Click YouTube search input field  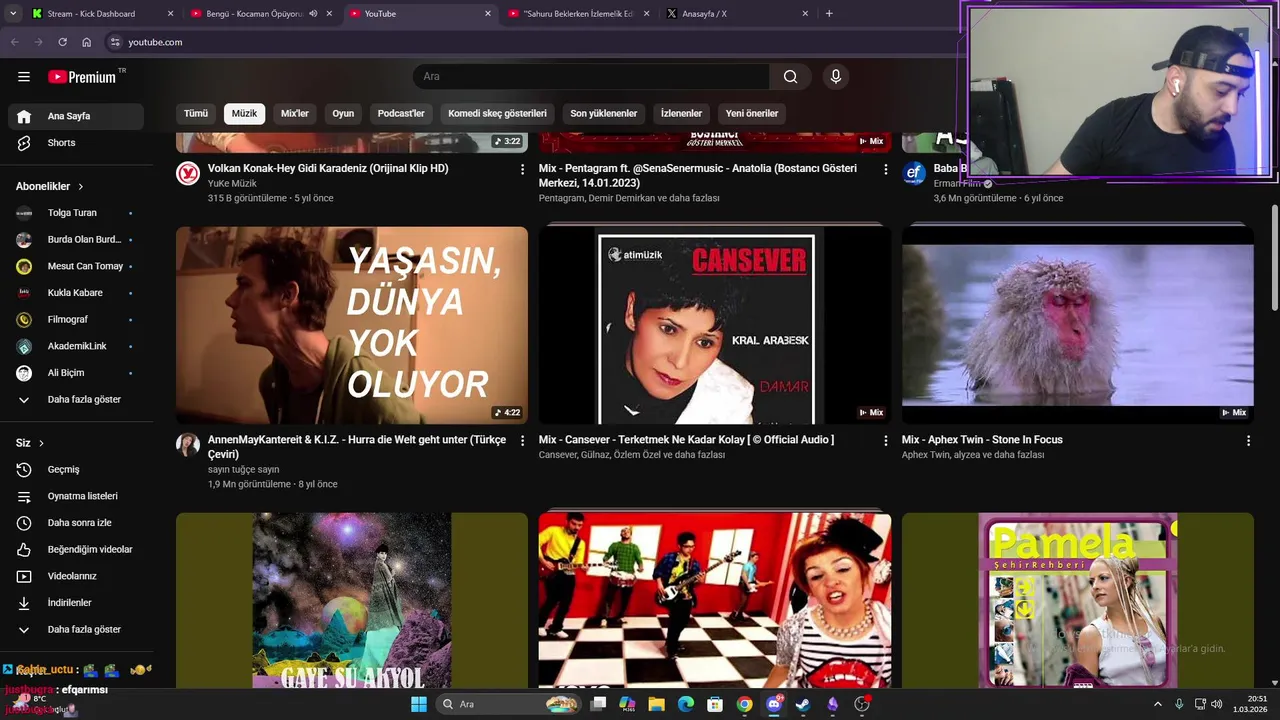click(x=590, y=77)
